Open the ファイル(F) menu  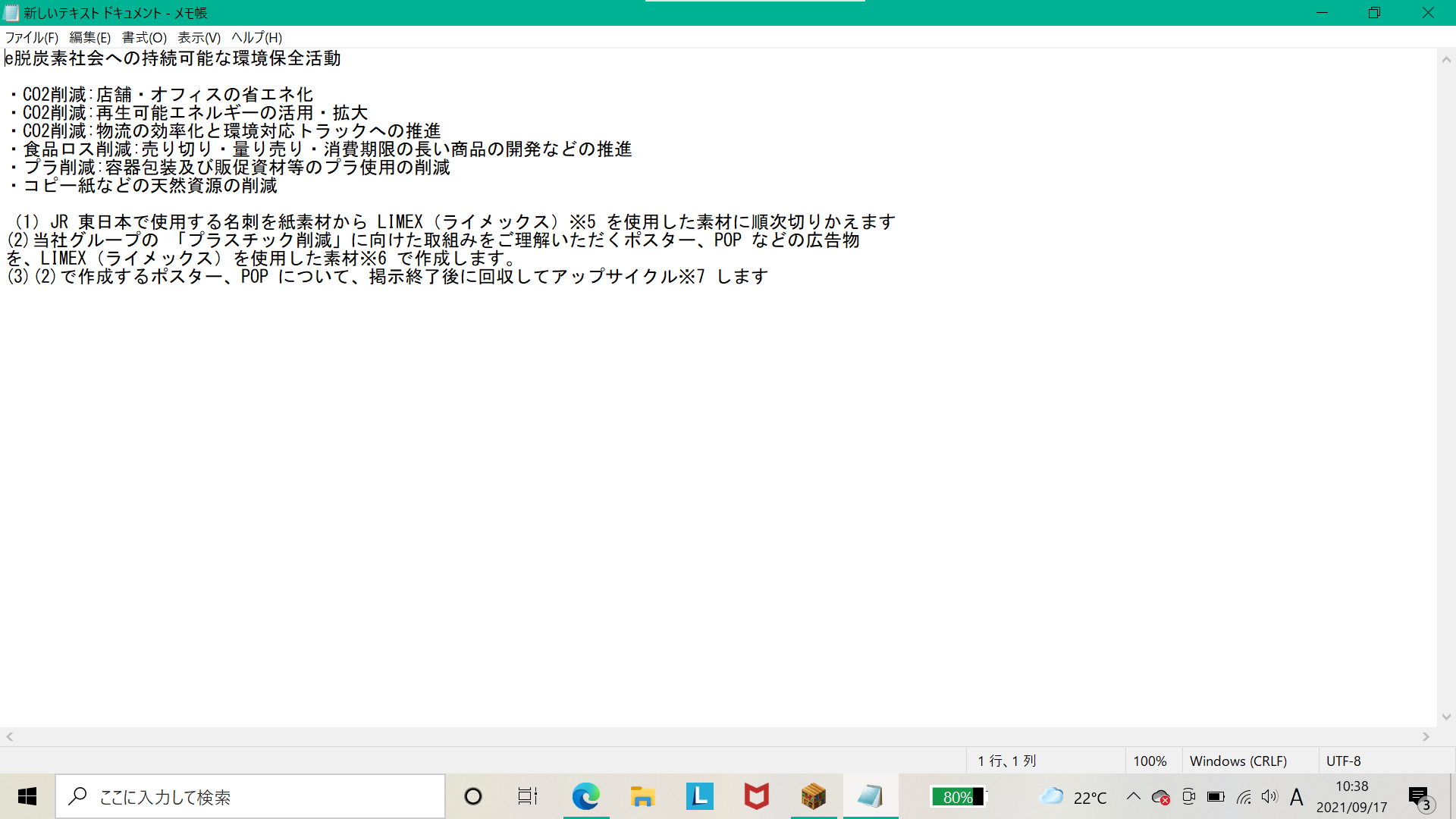pos(32,37)
